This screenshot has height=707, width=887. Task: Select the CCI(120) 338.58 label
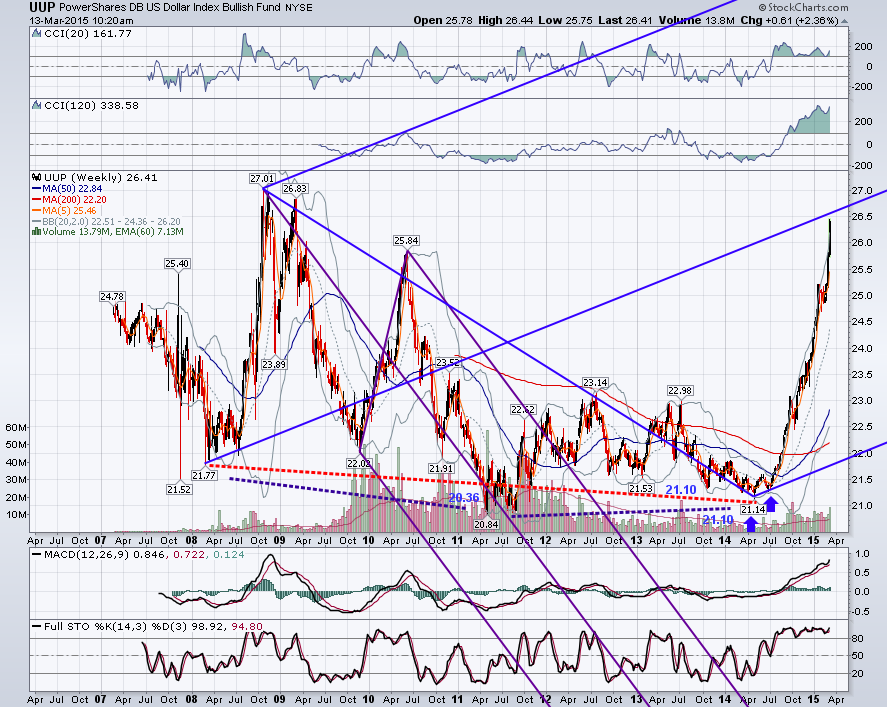coord(91,105)
